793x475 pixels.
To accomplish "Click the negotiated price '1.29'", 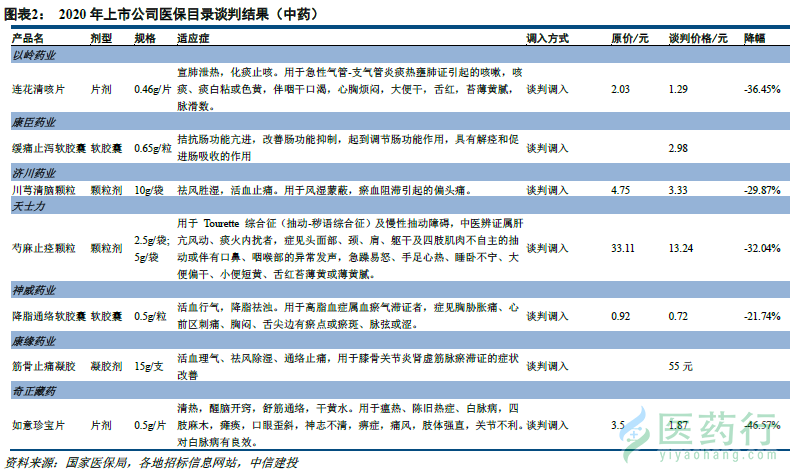I will click(678, 89).
